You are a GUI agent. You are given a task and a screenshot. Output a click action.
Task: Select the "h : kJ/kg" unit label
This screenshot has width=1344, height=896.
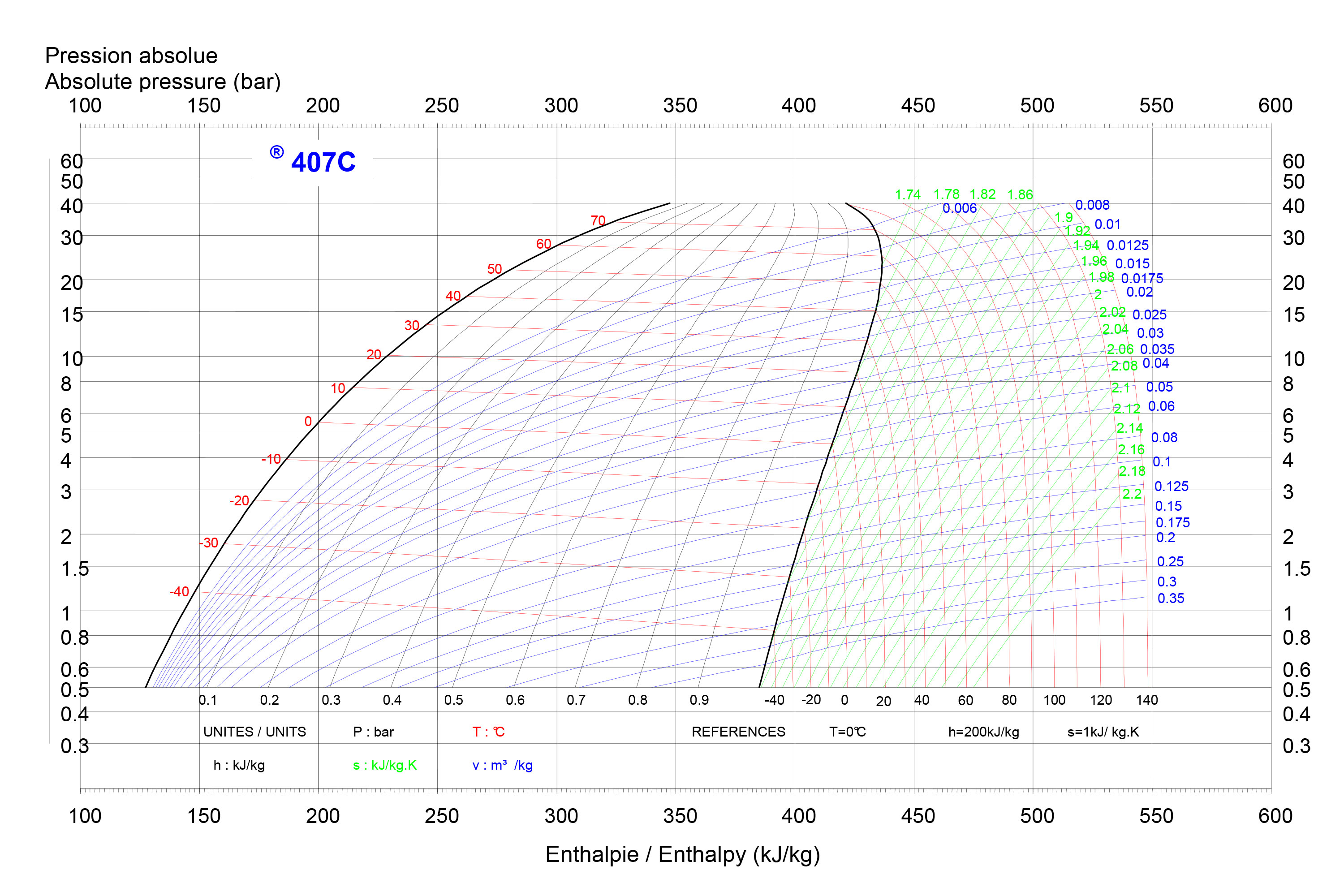click(239, 765)
